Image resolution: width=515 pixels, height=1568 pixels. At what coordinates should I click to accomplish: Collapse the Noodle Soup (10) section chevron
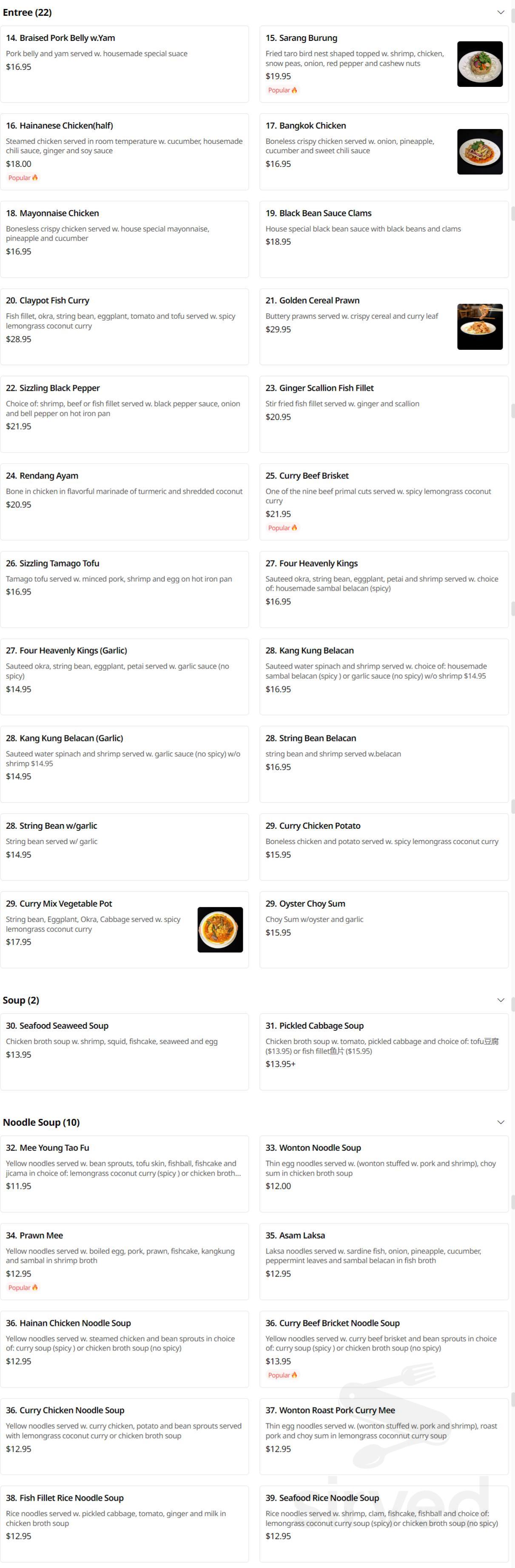(501, 1122)
